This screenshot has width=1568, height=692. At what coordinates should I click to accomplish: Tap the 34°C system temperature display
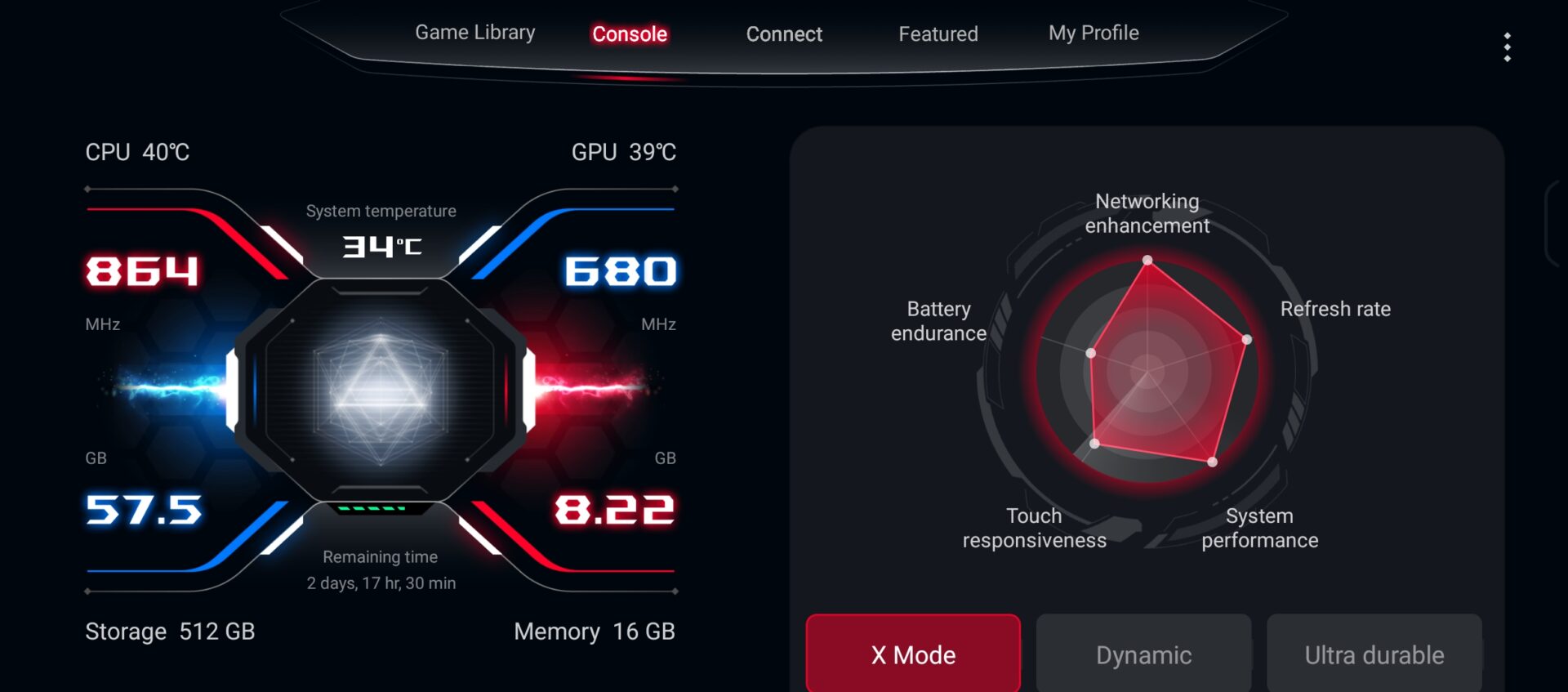click(x=381, y=246)
